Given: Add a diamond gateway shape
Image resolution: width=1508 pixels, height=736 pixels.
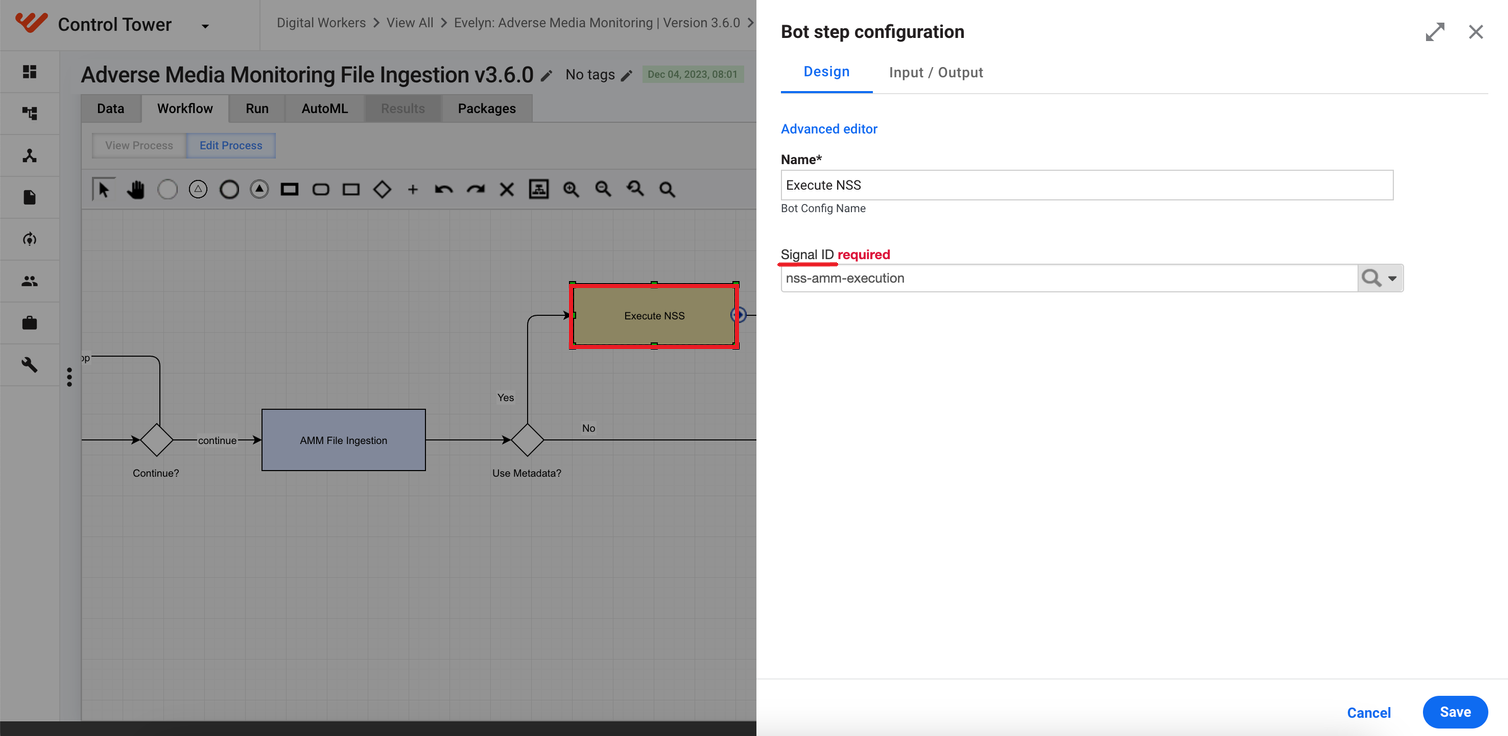Looking at the screenshot, I should [382, 189].
